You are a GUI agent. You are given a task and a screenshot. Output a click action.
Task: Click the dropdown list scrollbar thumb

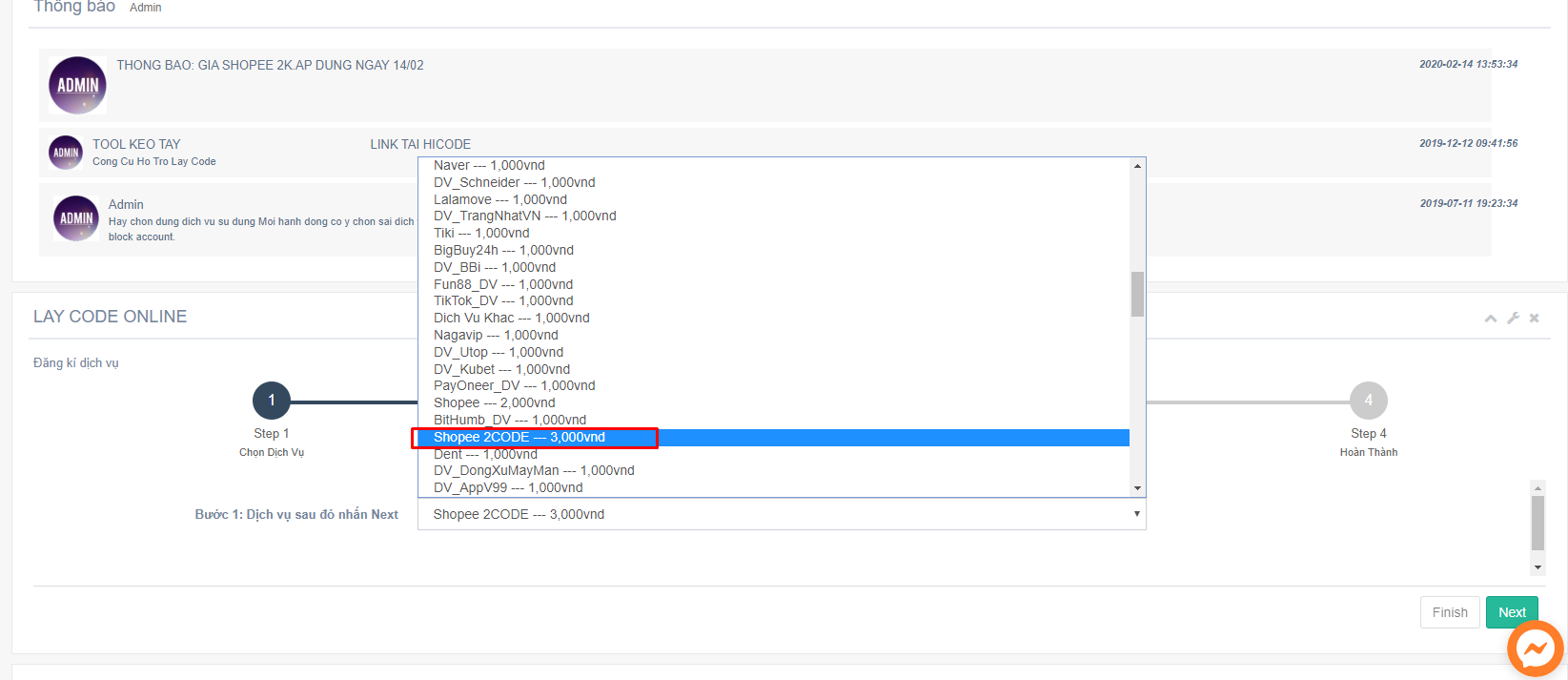1137,294
